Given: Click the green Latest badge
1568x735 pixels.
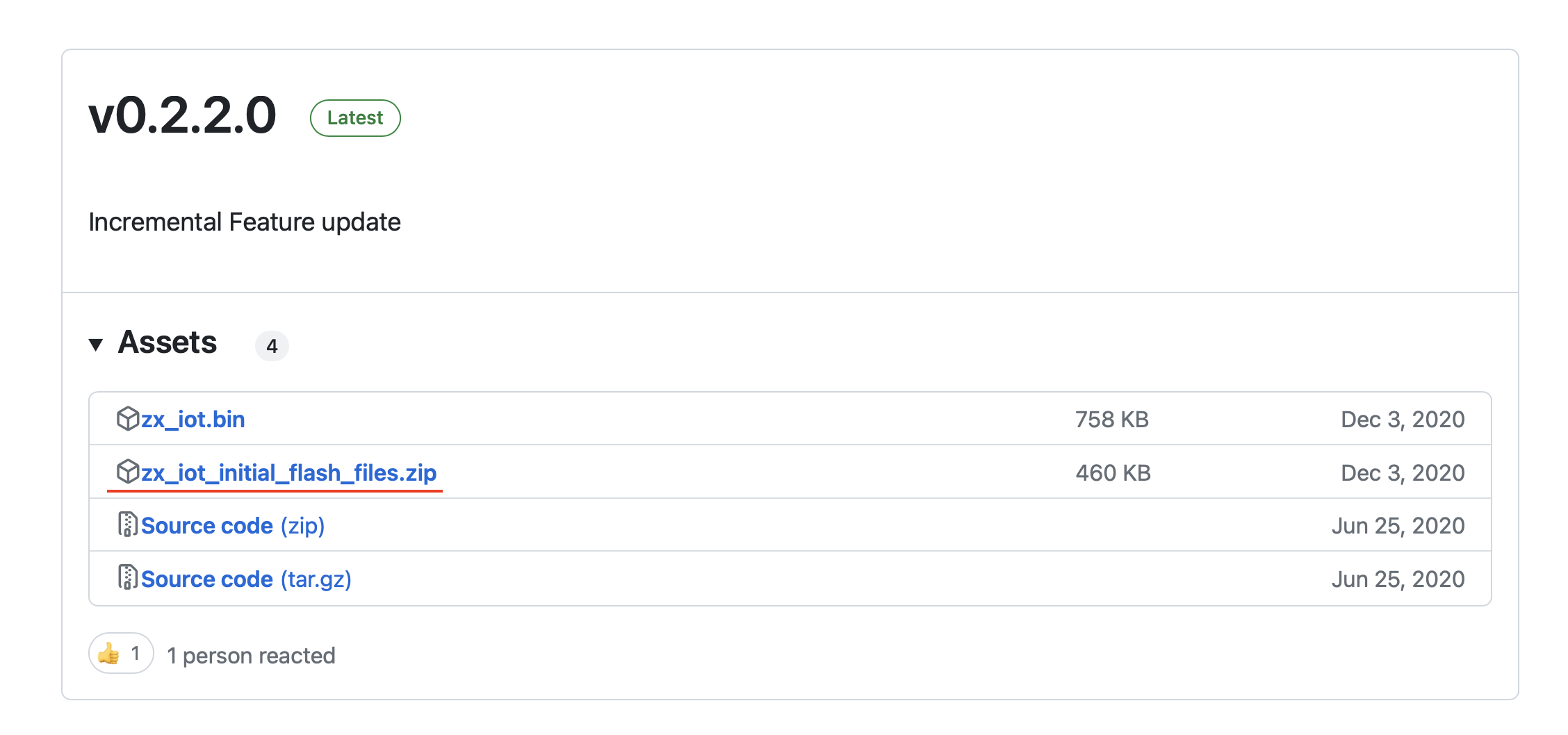Looking at the screenshot, I should pyautogui.click(x=355, y=118).
